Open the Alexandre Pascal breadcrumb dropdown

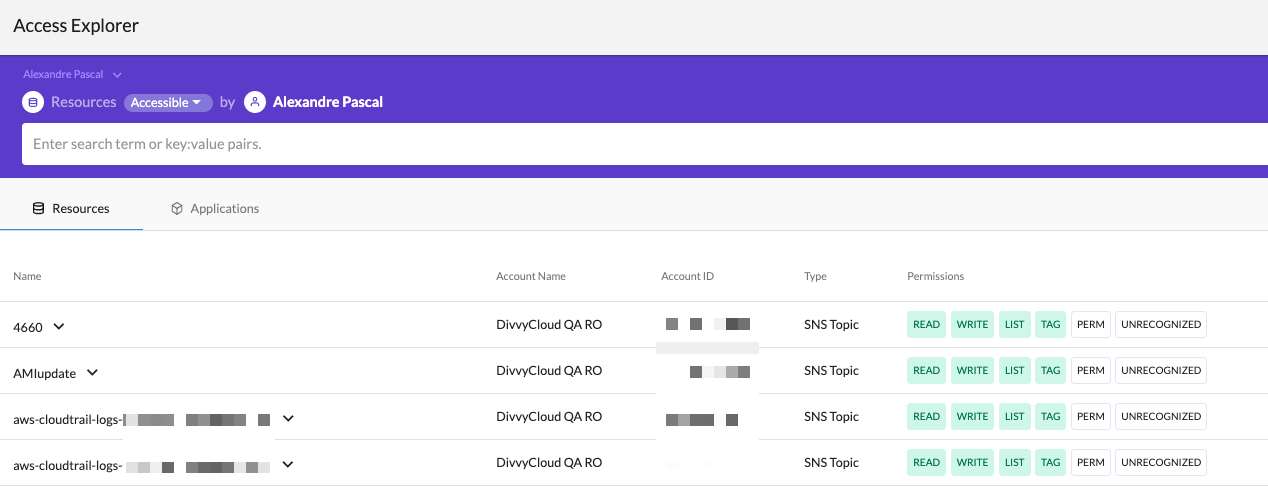tap(72, 74)
